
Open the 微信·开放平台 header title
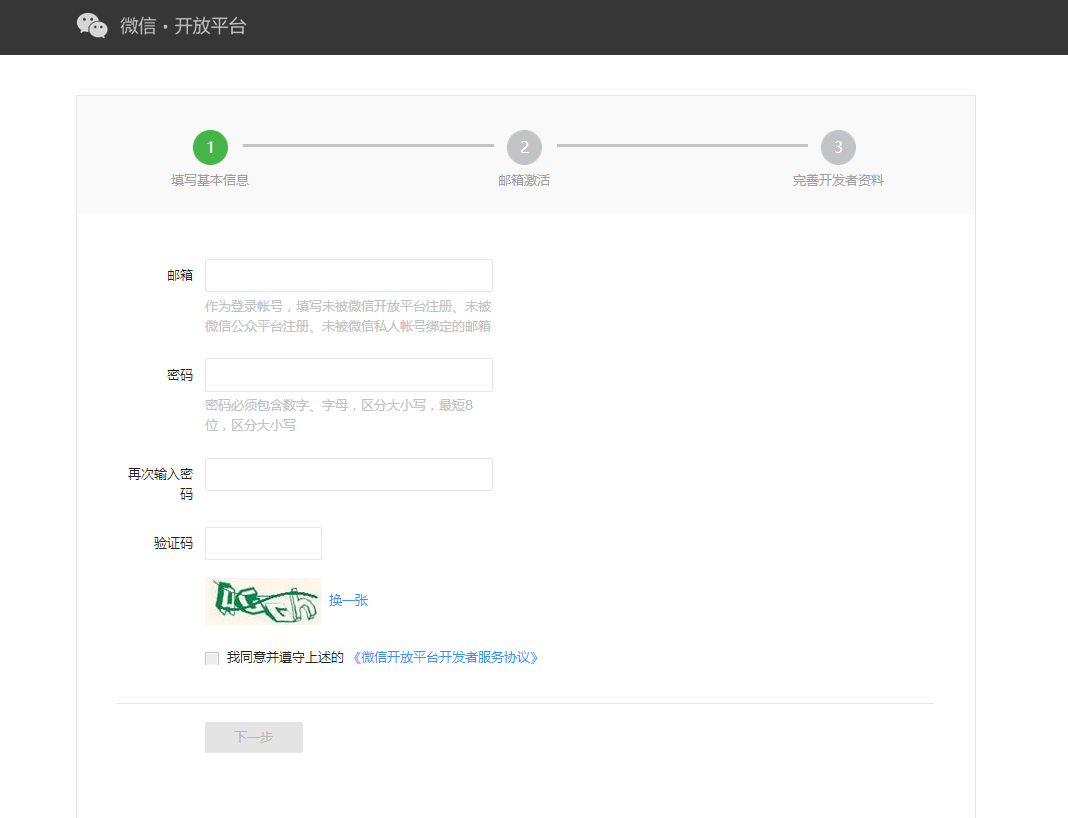tap(183, 26)
